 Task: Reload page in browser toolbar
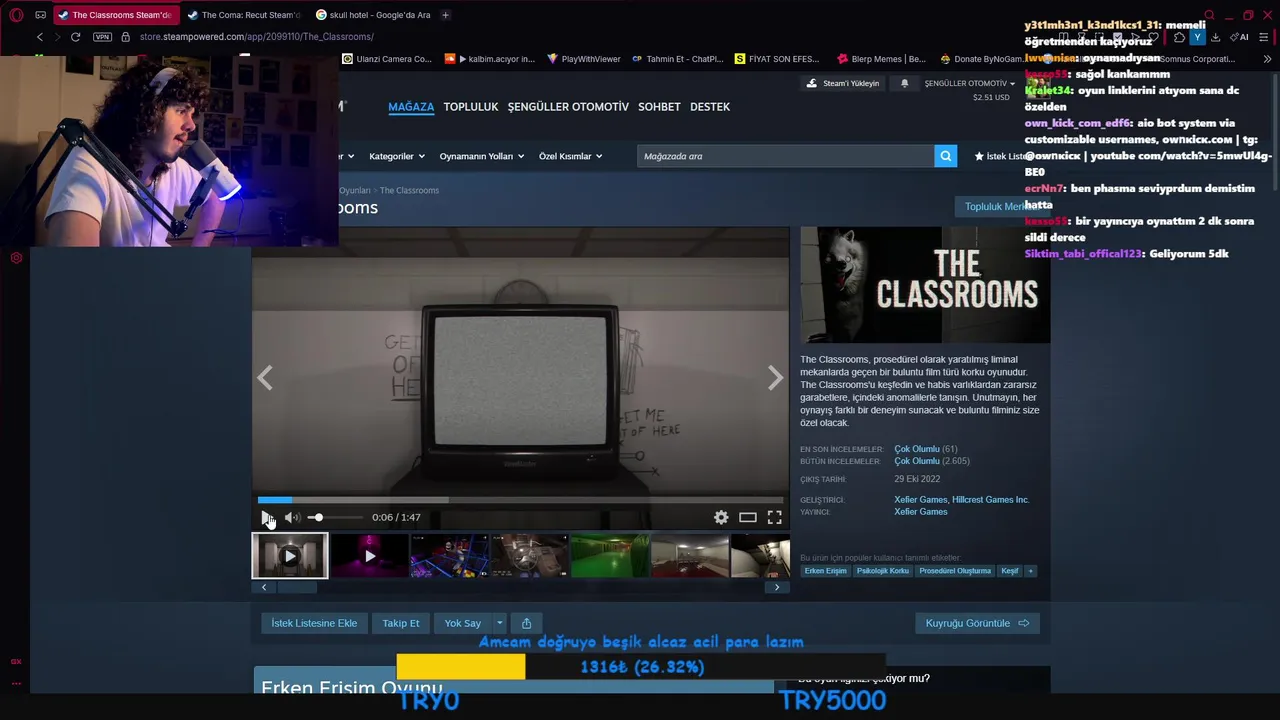[75, 37]
